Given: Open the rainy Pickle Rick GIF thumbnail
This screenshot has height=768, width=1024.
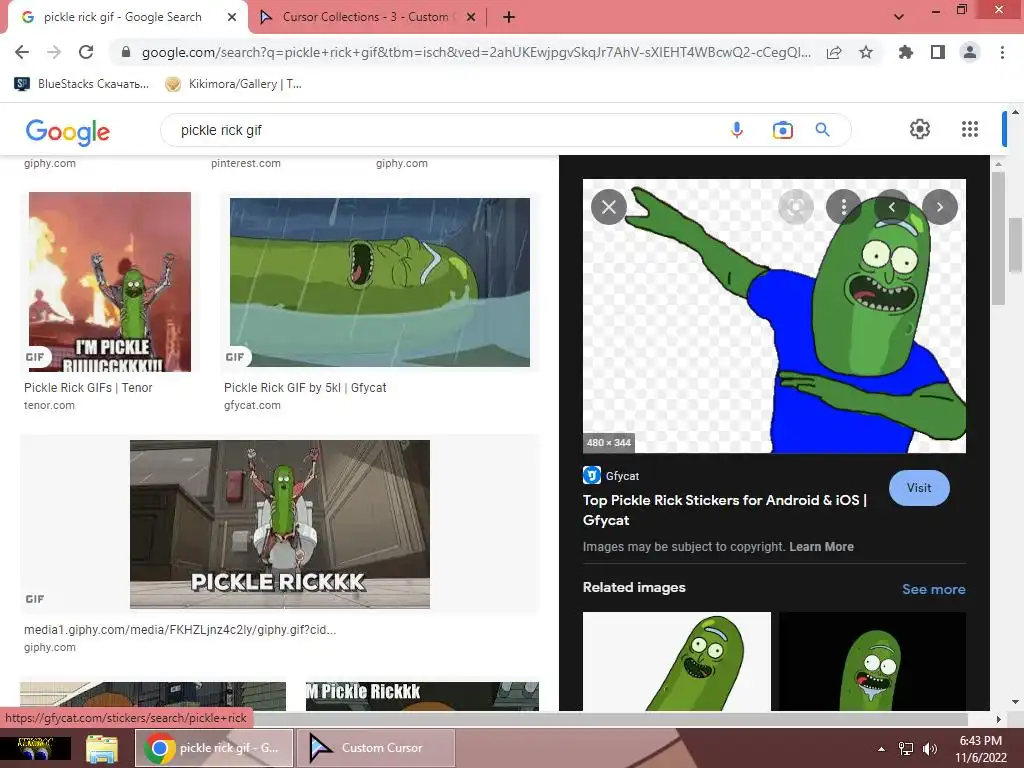Looking at the screenshot, I should click(x=379, y=282).
